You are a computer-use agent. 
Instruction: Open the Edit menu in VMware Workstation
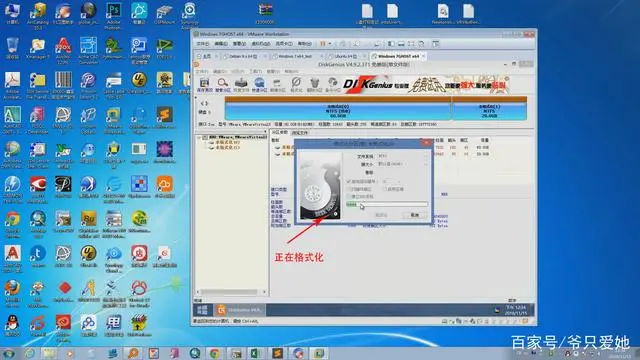[x=221, y=43]
